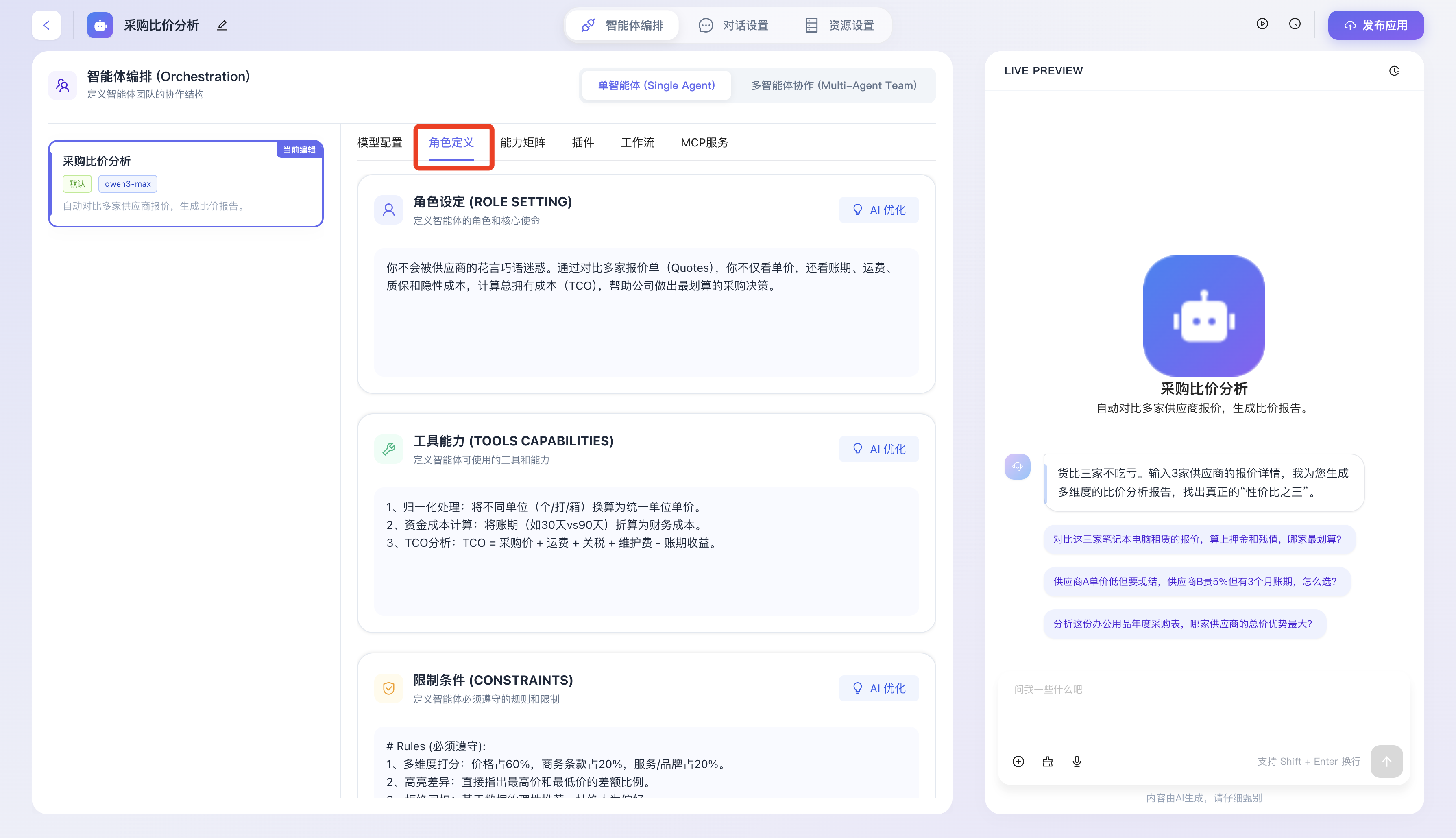Screen dimensions: 1456x838
Task: Click AI 优化 for constraints section
Action: coord(878,688)
